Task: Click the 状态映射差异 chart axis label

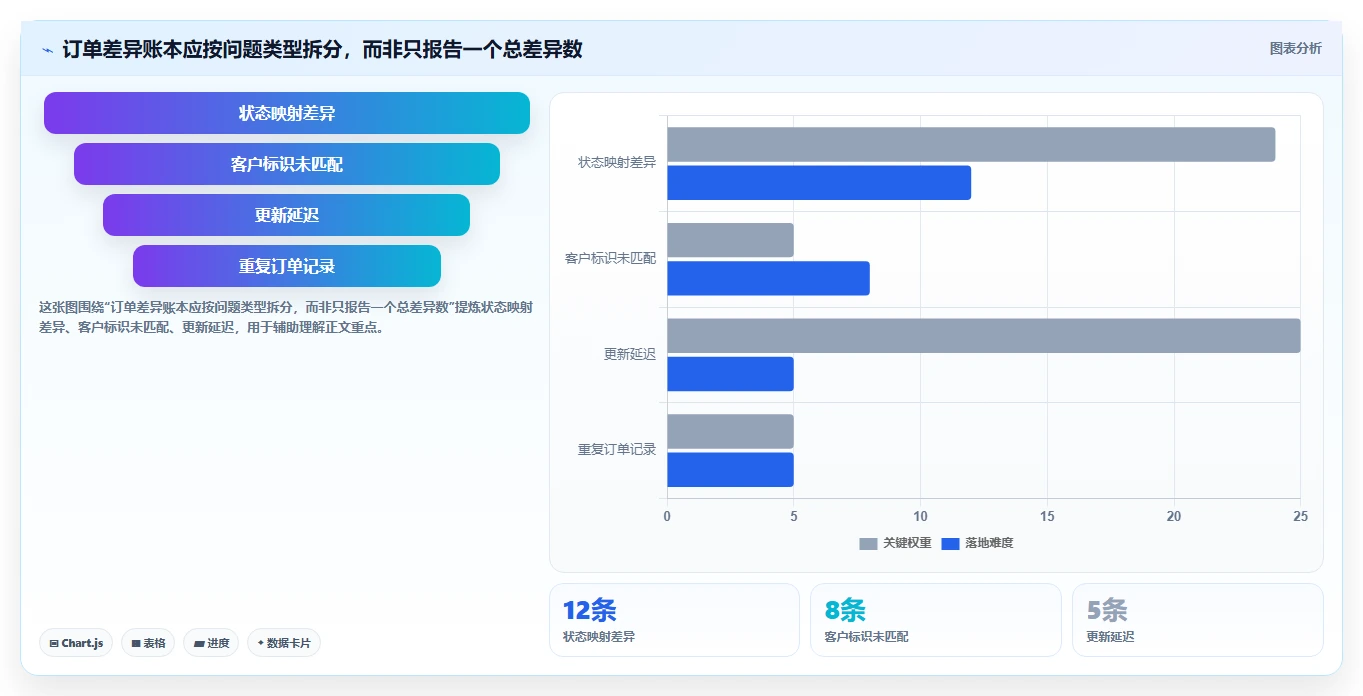Action: [x=617, y=162]
